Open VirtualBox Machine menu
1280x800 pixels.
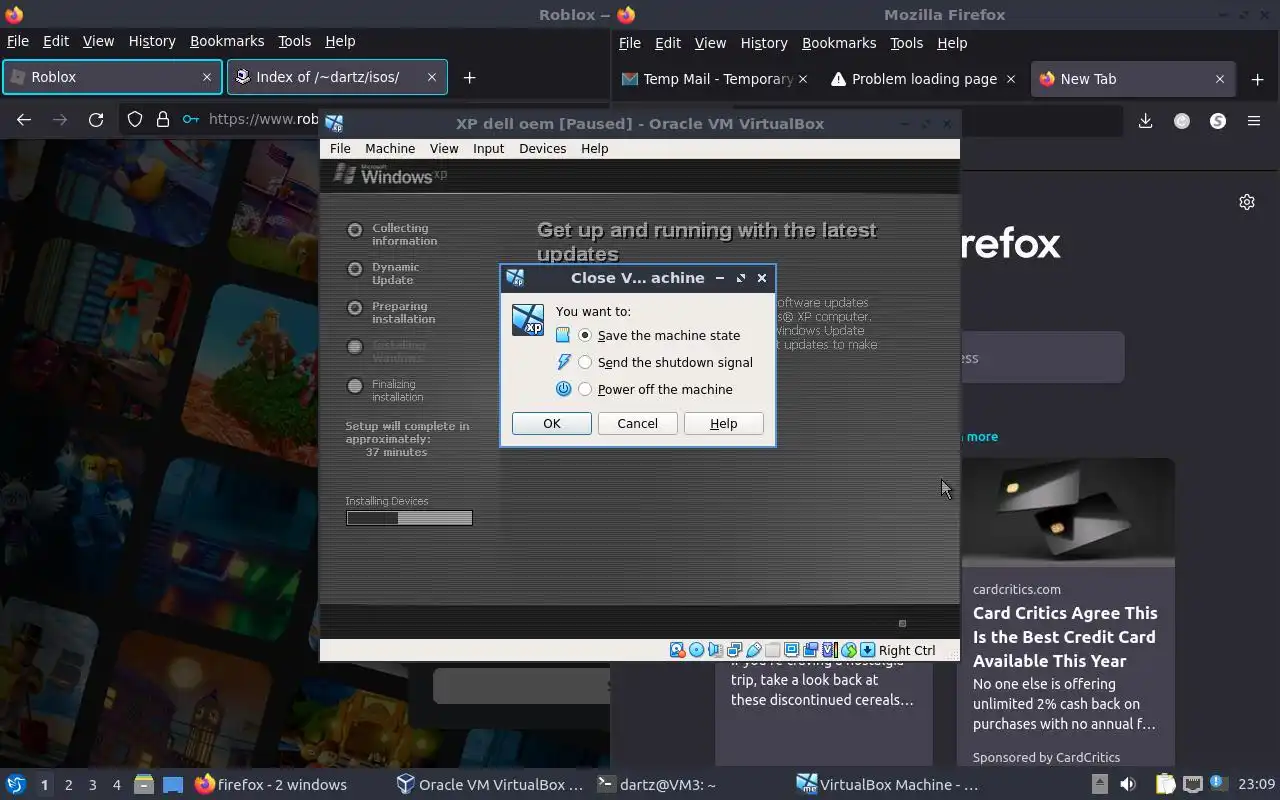(390, 148)
